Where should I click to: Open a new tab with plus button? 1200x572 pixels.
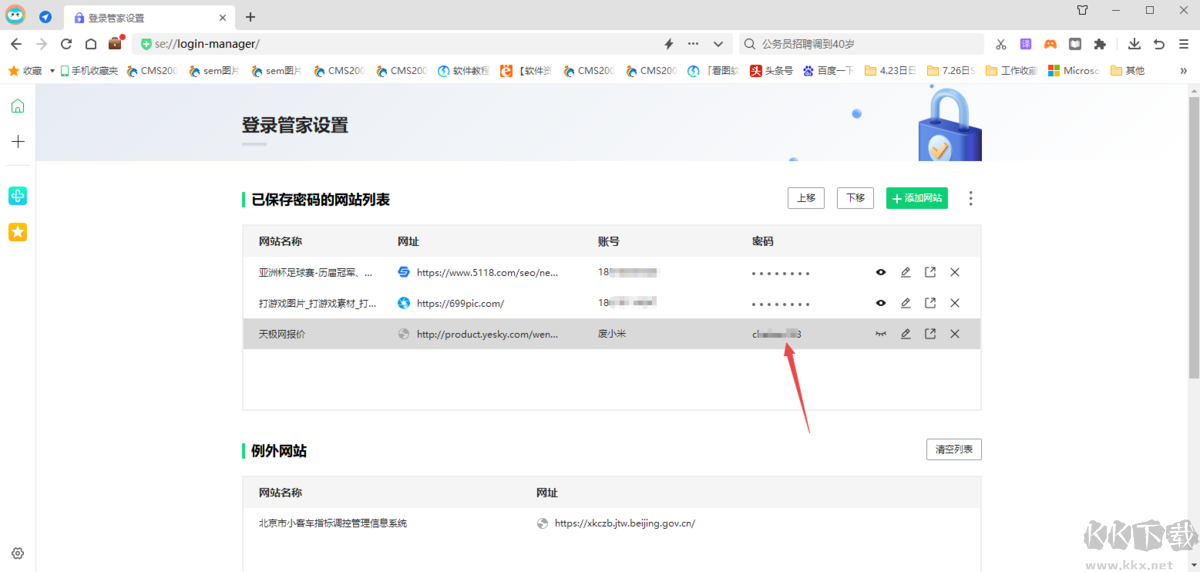pos(250,17)
